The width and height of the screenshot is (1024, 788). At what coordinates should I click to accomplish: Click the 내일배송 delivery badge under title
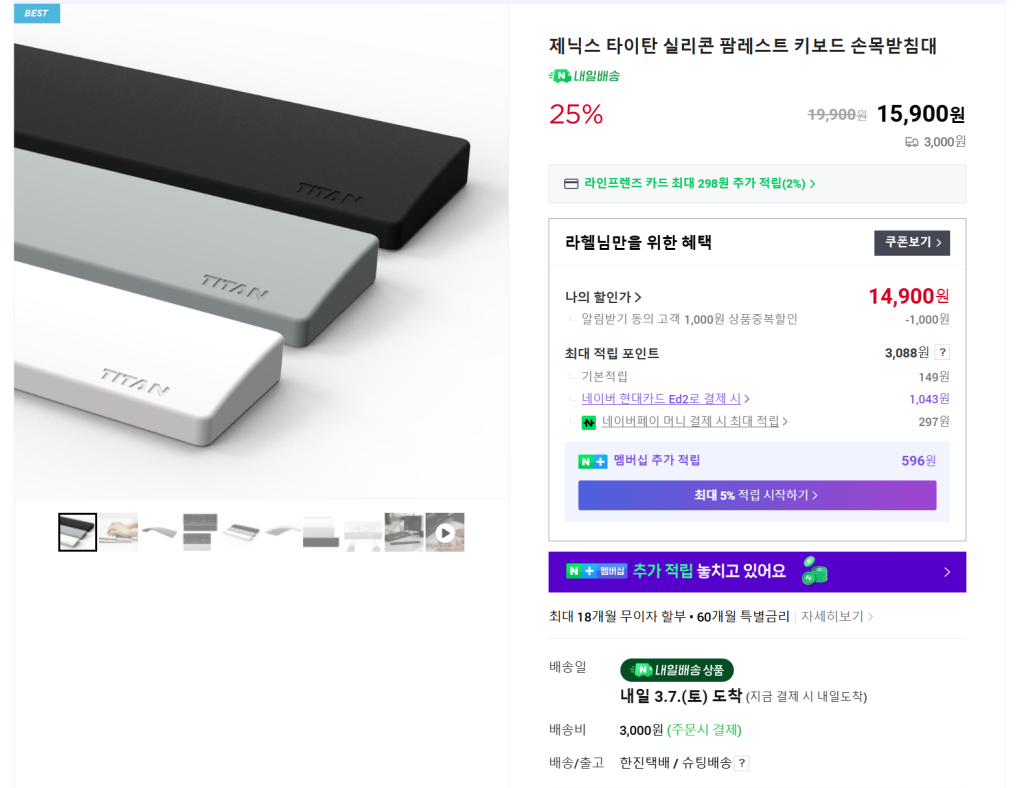click(x=585, y=76)
